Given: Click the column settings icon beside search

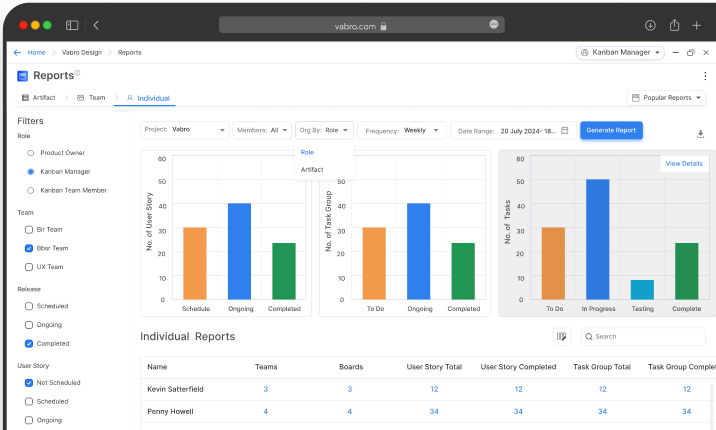Looking at the screenshot, I should (562, 337).
